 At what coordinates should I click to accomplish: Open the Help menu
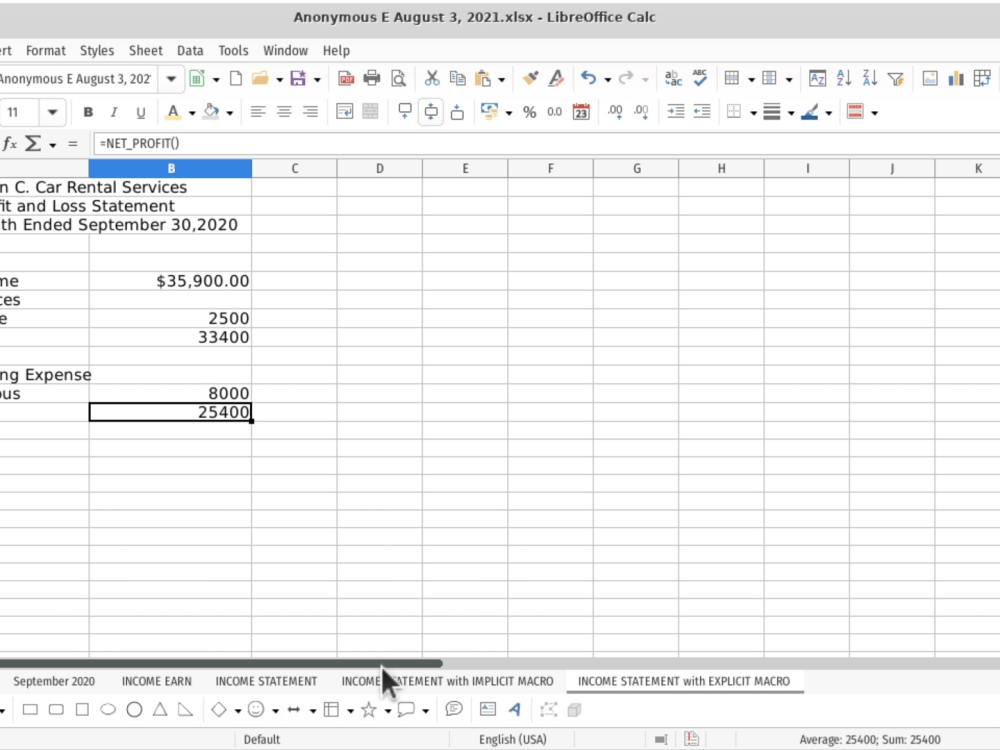click(336, 50)
